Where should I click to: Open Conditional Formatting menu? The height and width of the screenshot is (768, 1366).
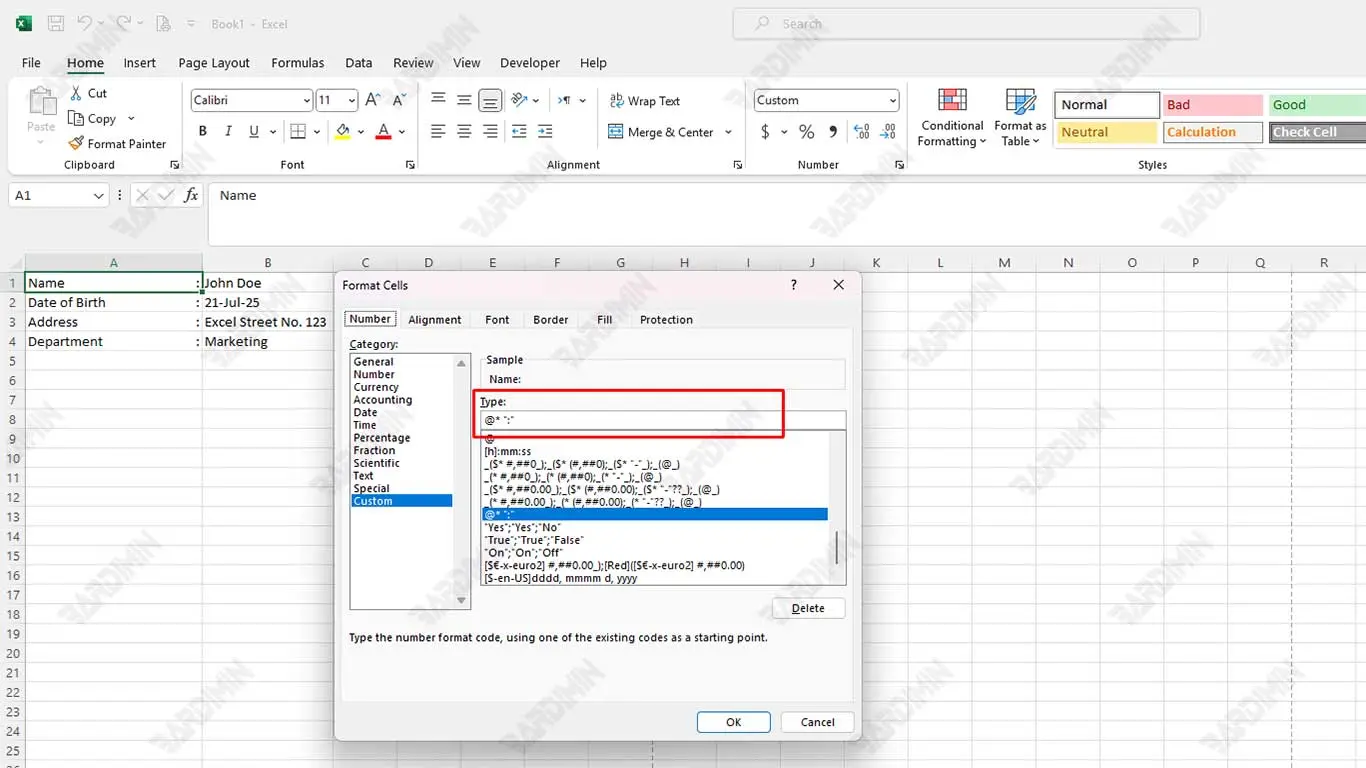pyautogui.click(x=952, y=118)
